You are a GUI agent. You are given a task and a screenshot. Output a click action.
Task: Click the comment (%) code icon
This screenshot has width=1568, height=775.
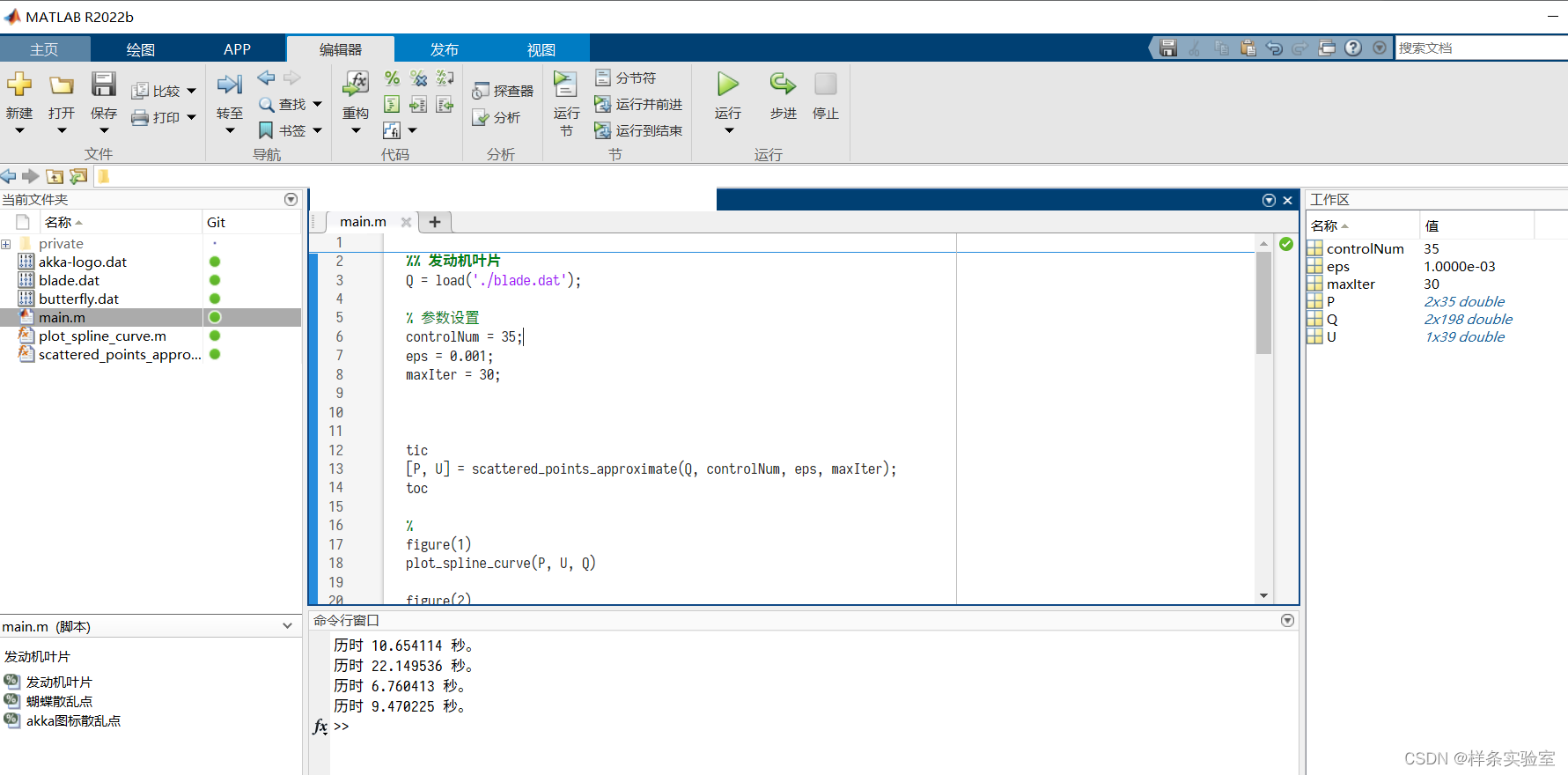coord(393,78)
